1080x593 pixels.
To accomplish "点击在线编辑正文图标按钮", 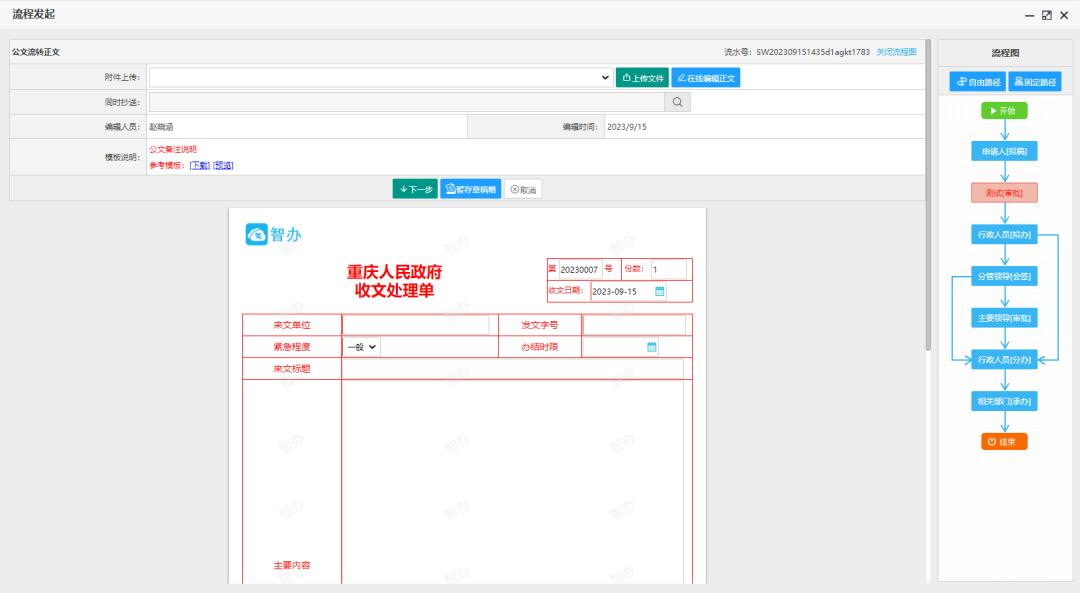I will point(680,76).
